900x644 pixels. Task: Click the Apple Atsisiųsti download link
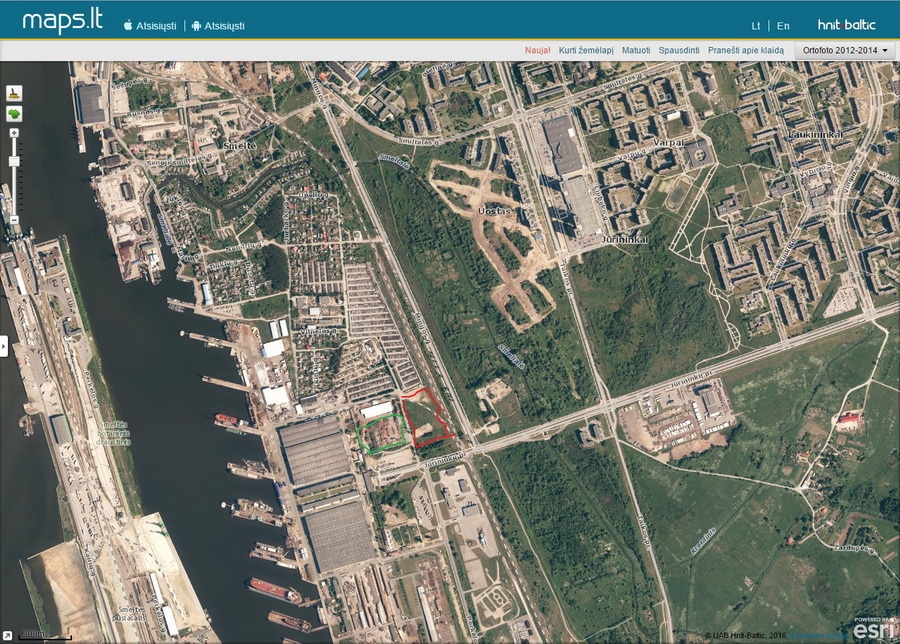point(150,26)
